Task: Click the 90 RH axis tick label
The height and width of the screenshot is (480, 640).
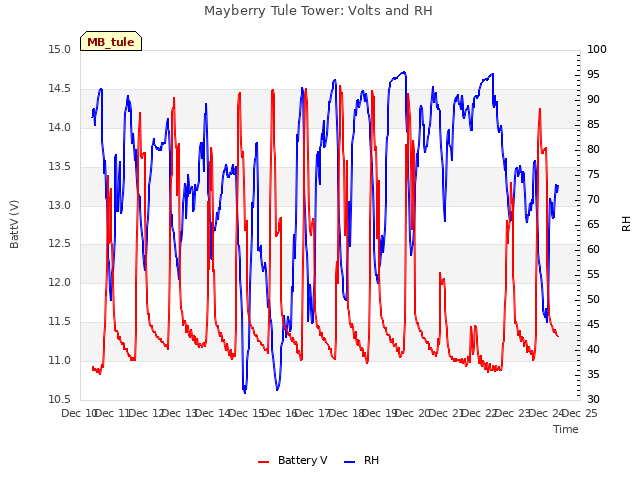Action: click(593, 99)
